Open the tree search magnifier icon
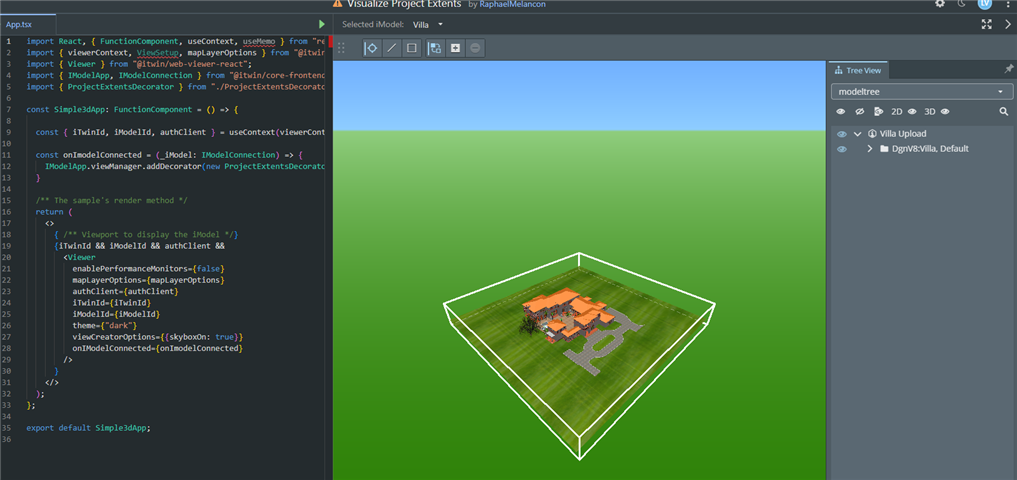1017x480 pixels. tap(1003, 112)
